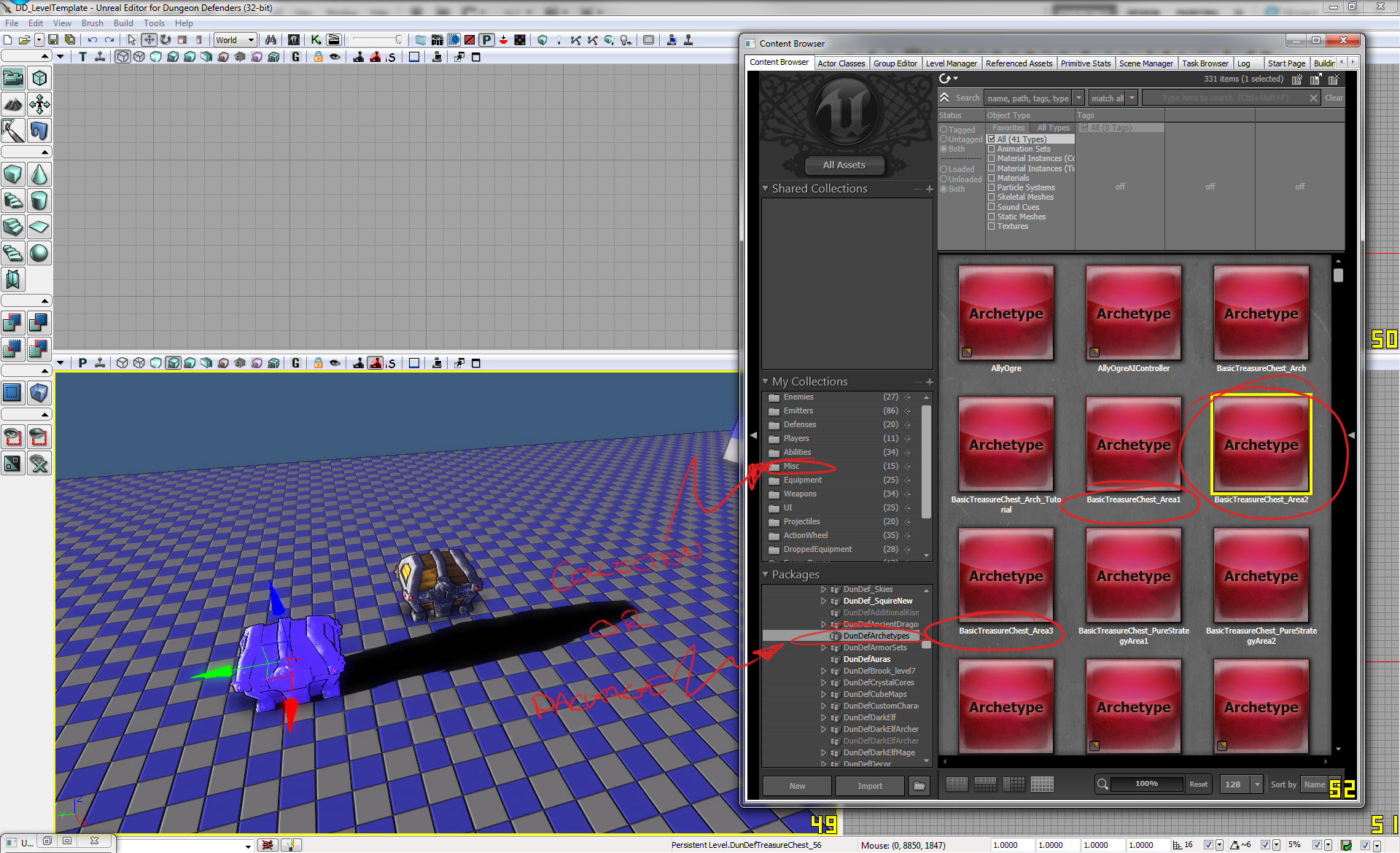Build sheet brush shape
Viewport: 1400px width, 853px height.
[39, 227]
